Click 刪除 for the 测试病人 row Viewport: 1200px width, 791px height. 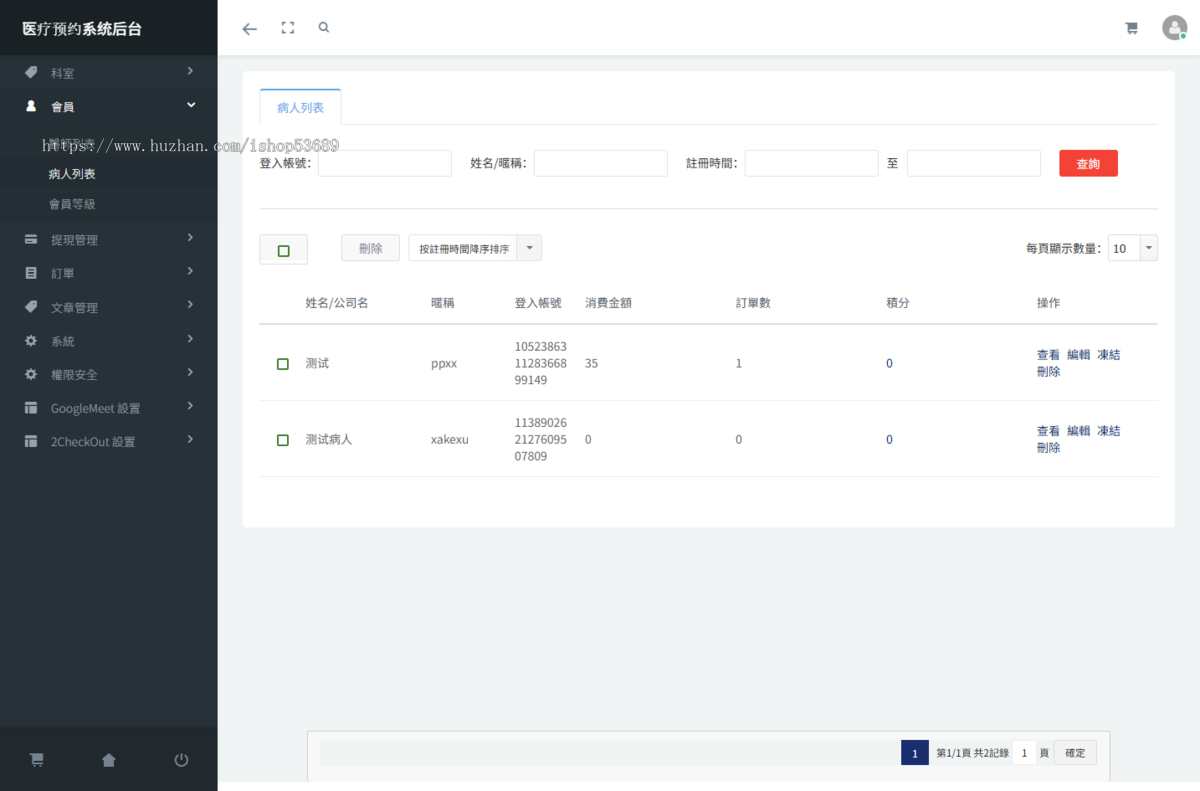(x=1048, y=448)
